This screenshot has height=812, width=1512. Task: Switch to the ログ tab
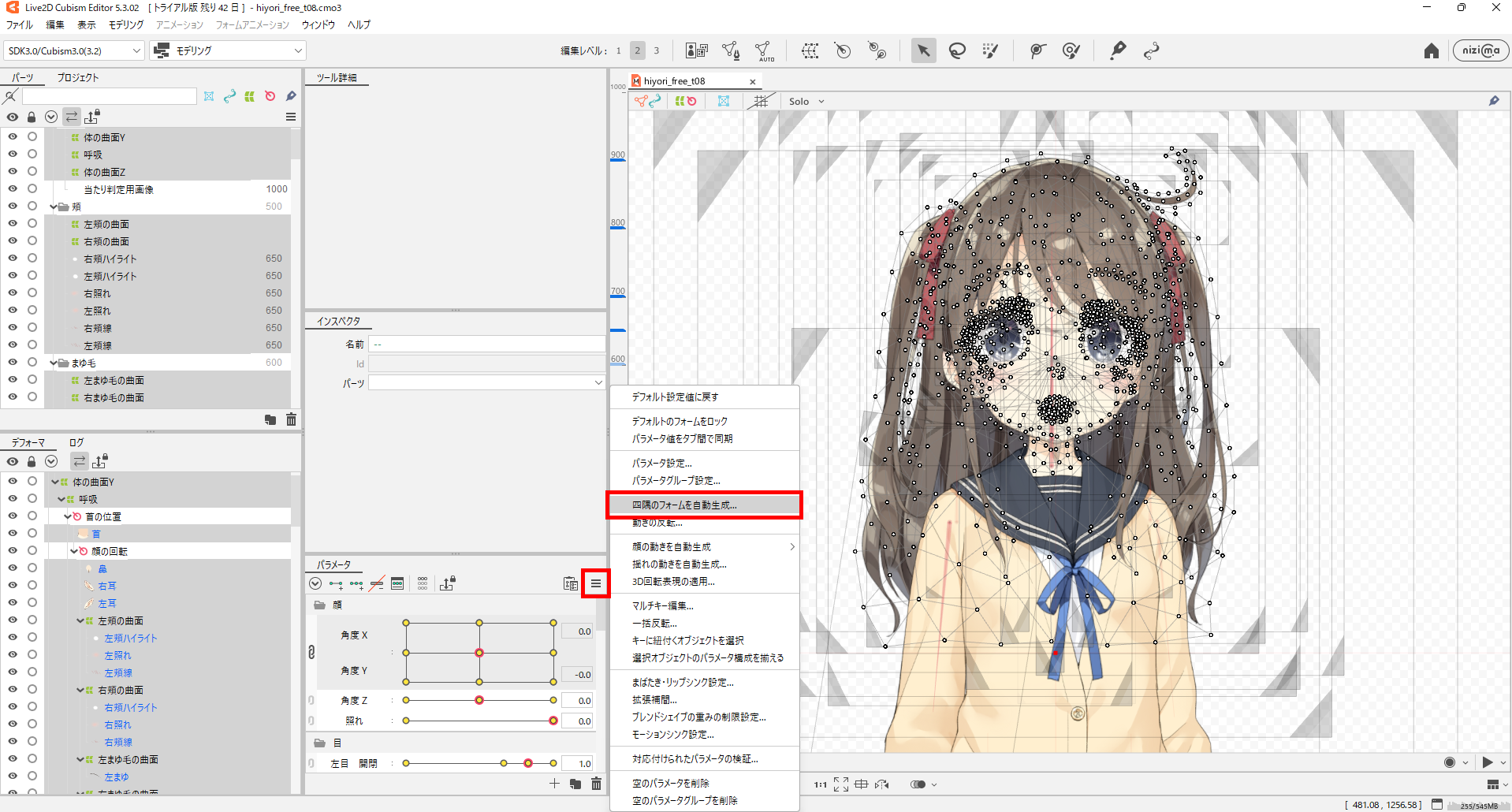(x=76, y=442)
